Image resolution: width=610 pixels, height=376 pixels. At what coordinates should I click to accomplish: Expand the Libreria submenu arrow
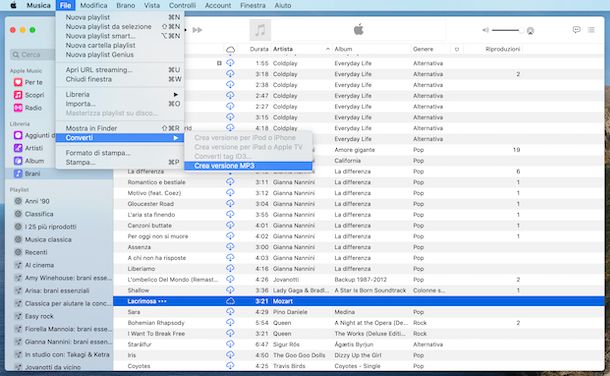coord(175,94)
